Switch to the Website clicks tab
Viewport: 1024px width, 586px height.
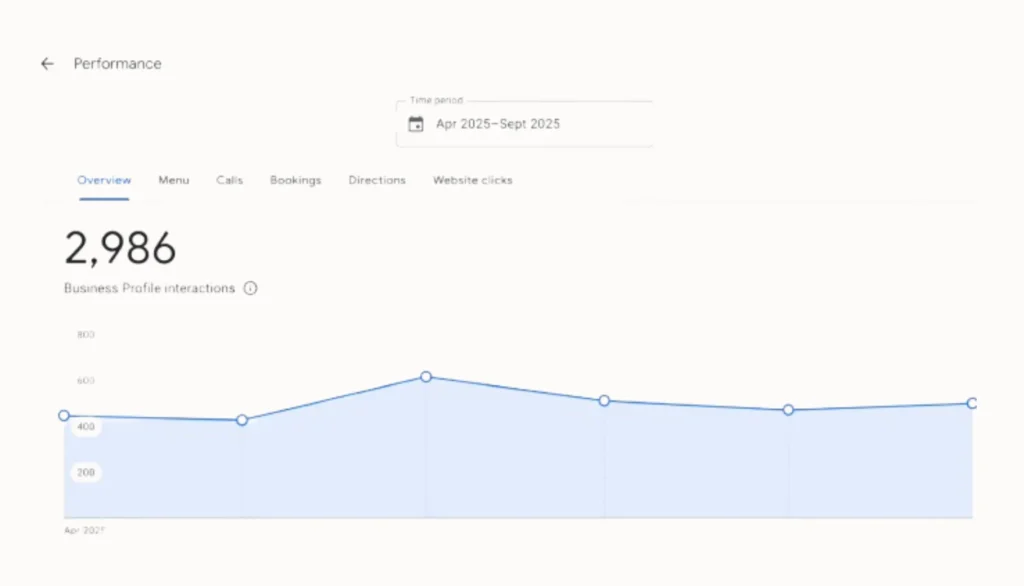point(472,180)
